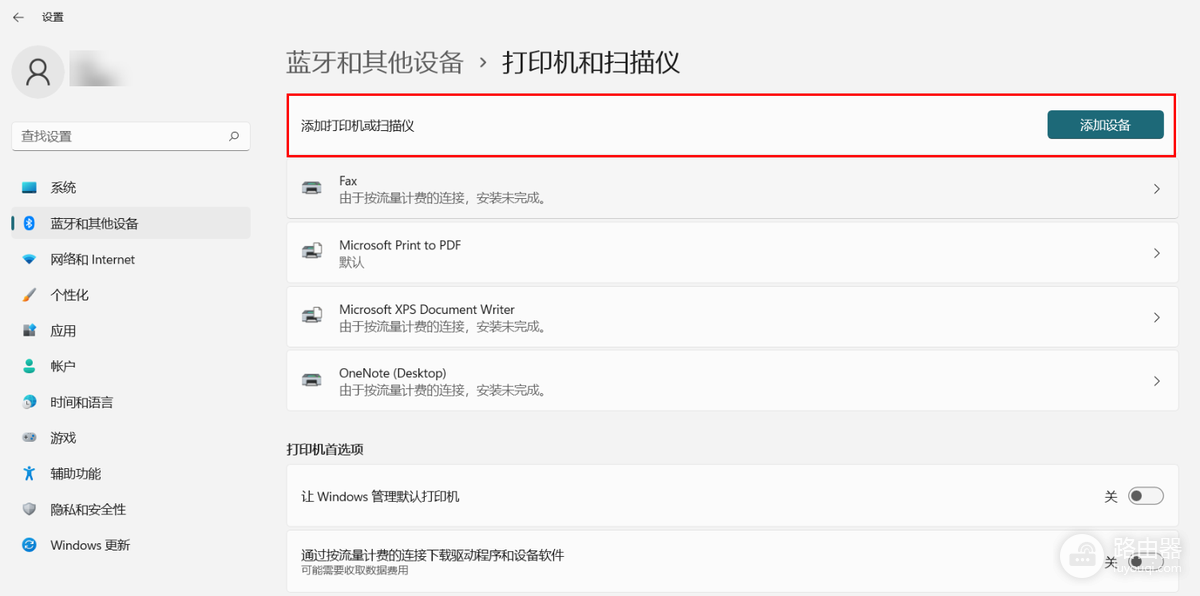Expand Microsoft XPS Document Writer chevron
This screenshot has width=1200, height=596.
[x=1157, y=317]
